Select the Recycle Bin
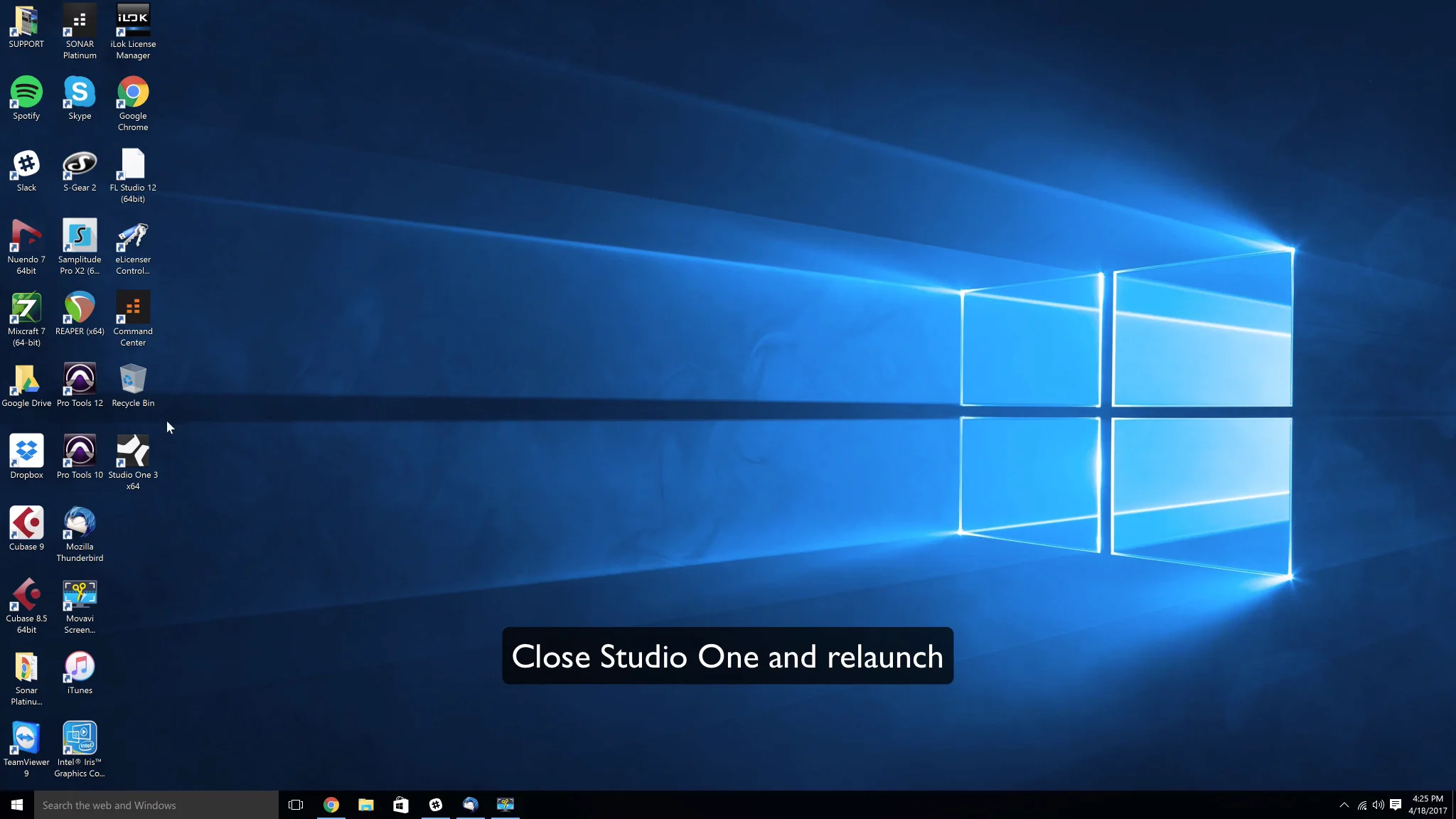This screenshot has width=1456, height=819. tap(133, 386)
